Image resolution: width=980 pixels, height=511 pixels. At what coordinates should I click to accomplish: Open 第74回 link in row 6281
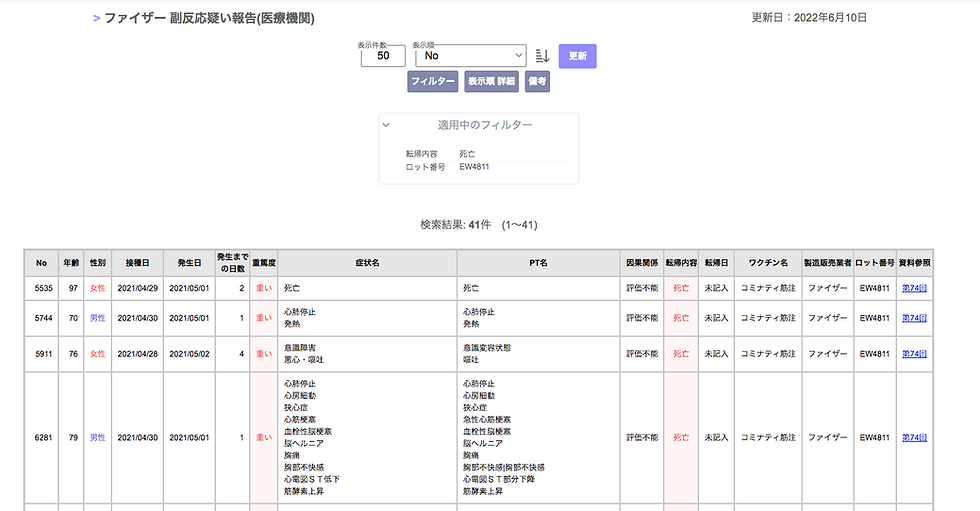tap(914, 437)
